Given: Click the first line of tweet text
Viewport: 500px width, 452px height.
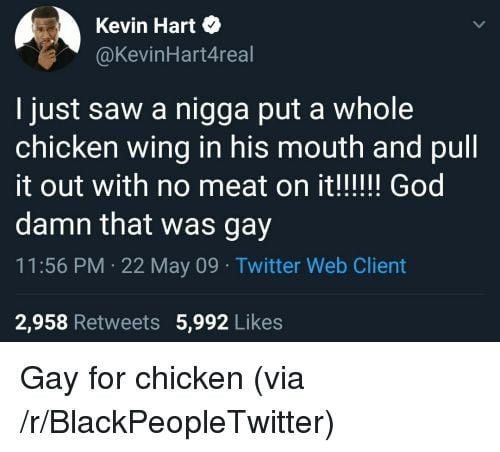Looking at the screenshot, I should tap(215, 110).
